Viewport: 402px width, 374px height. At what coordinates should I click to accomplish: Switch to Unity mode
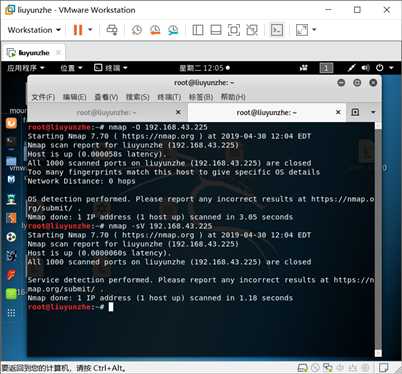pos(252,30)
